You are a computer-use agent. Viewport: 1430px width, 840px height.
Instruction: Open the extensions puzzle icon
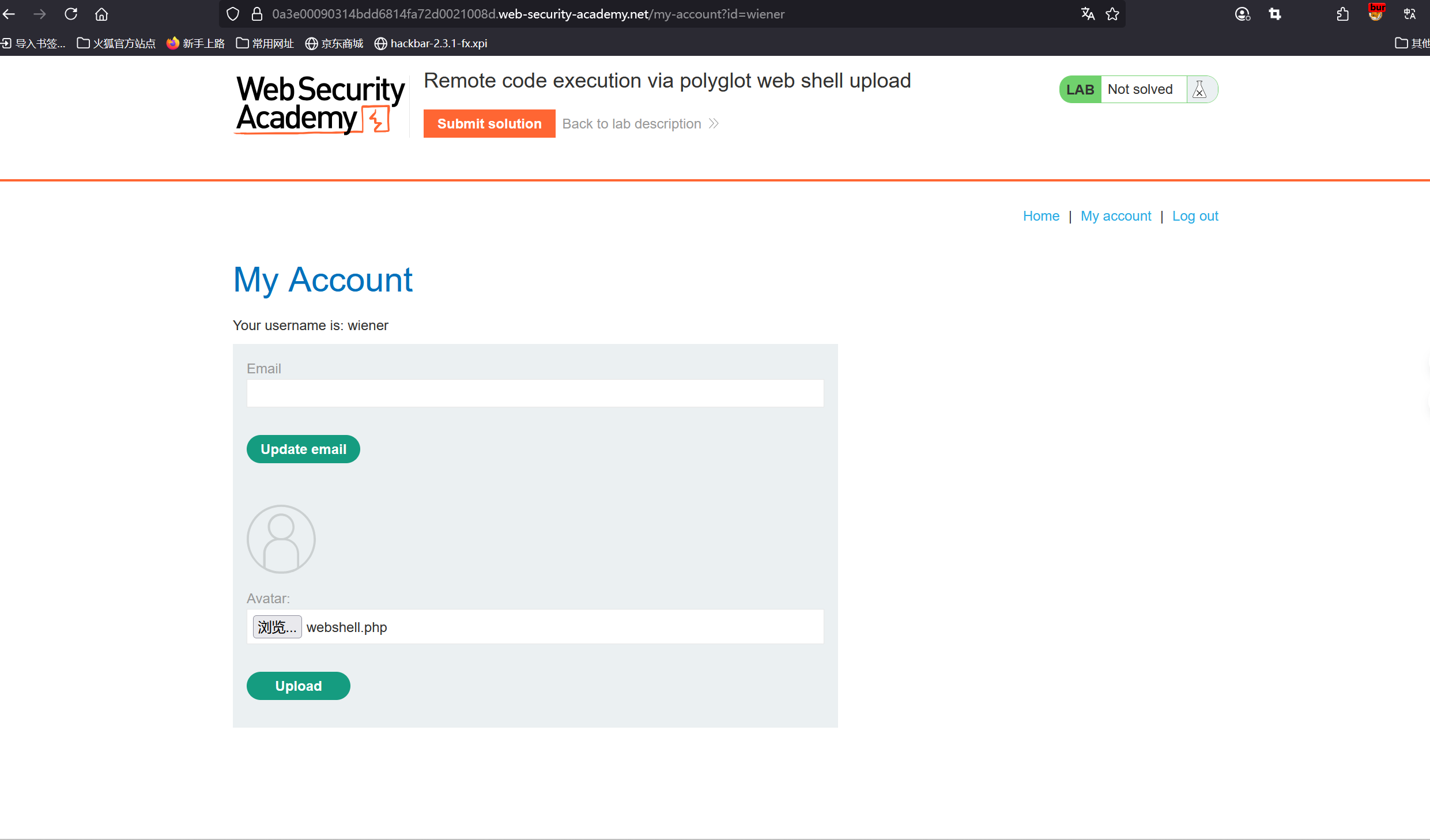tap(1343, 14)
